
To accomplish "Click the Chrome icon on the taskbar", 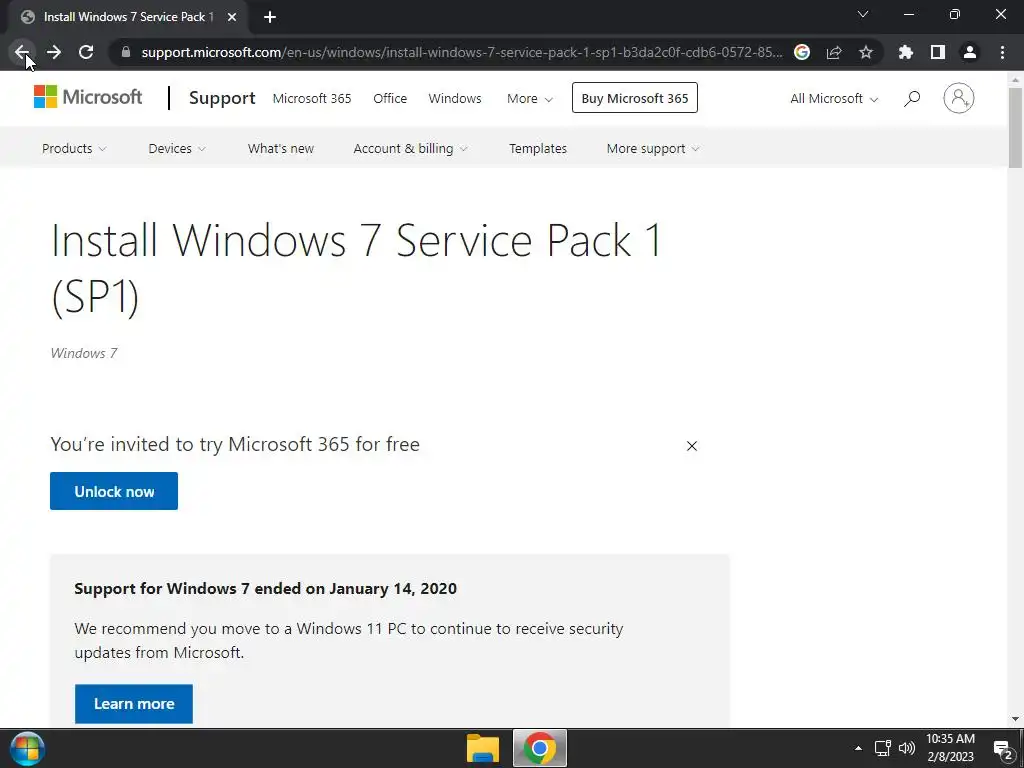I will [539, 748].
